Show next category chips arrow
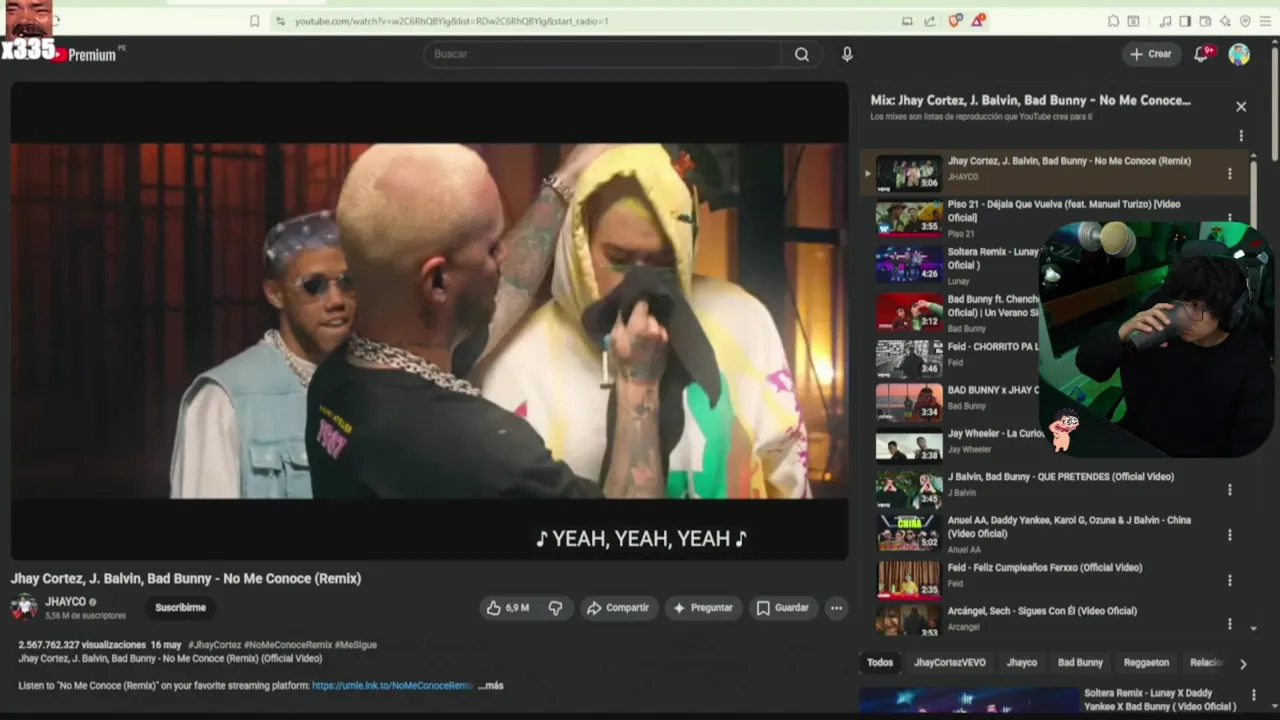Screen dimensions: 1280x720 pyautogui.click(x=1243, y=663)
